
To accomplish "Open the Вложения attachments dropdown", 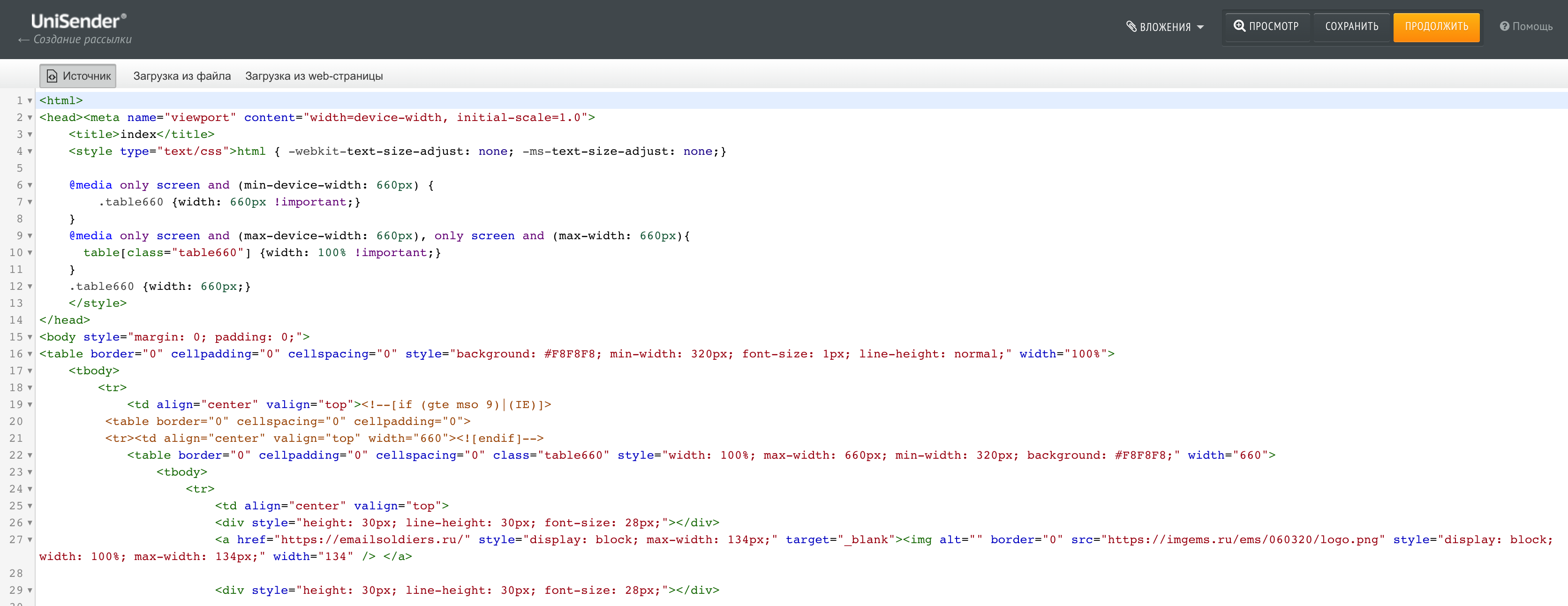I will point(1164,27).
